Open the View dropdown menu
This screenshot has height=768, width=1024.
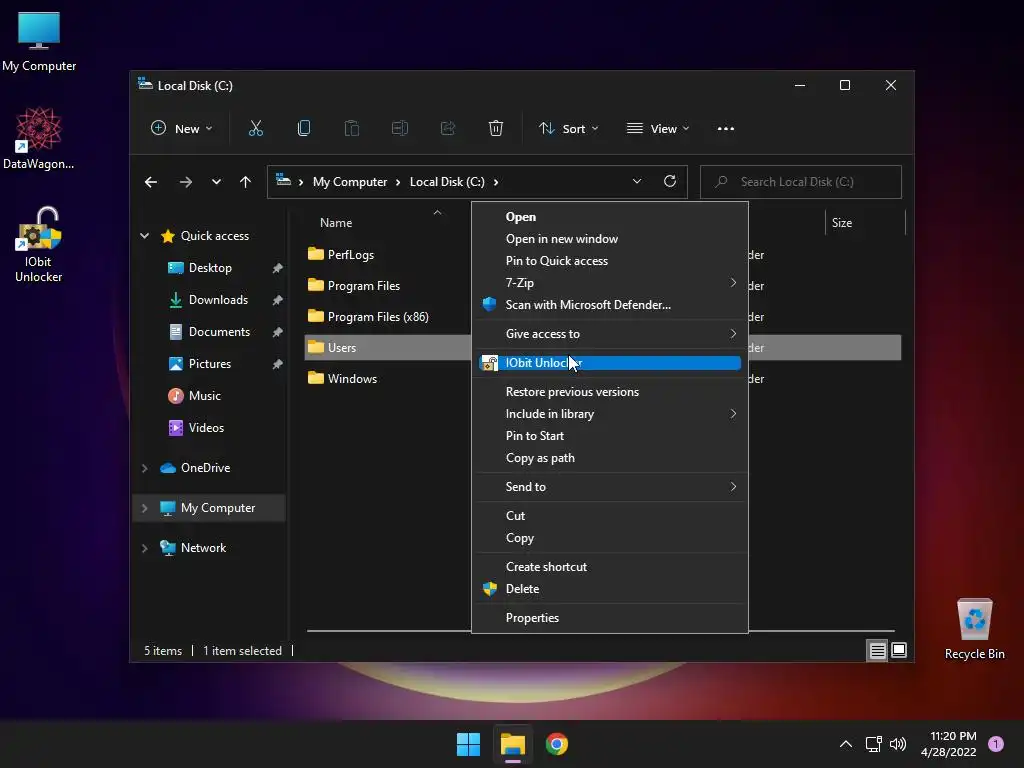coord(658,129)
